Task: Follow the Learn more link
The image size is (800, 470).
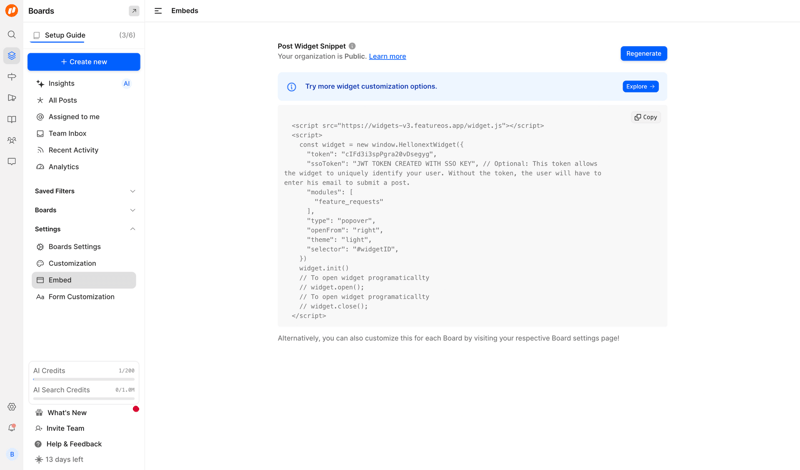Action: pyautogui.click(x=387, y=57)
